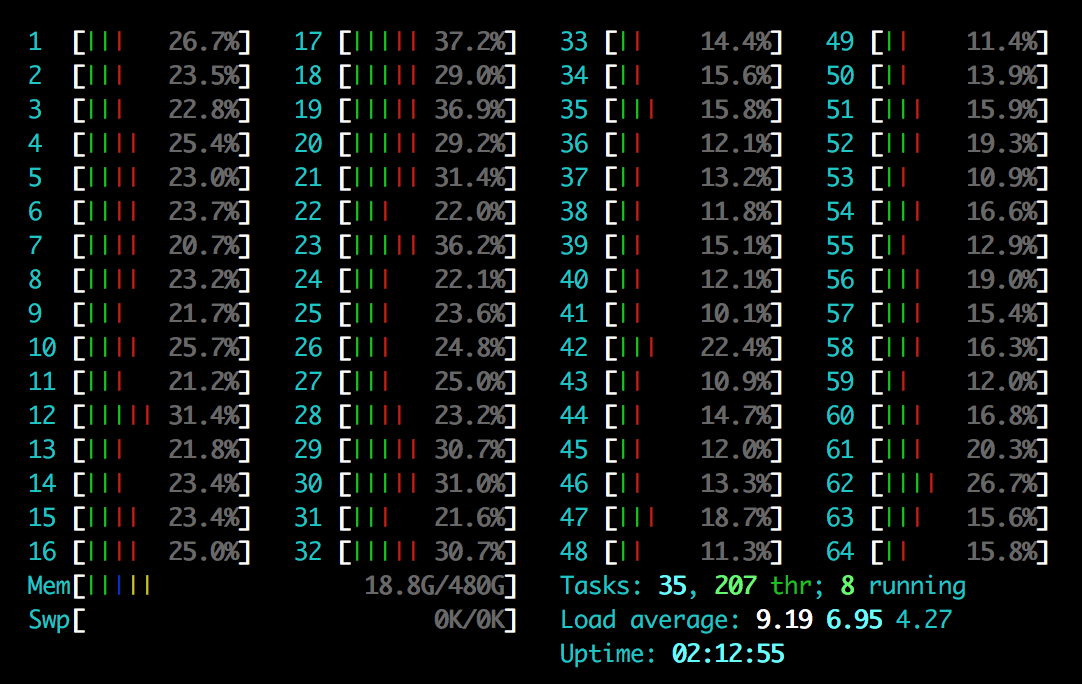This screenshot has width=1082, height=684.
Task: Click the 36.2% value for CPU 23
Action: point(470,246)
